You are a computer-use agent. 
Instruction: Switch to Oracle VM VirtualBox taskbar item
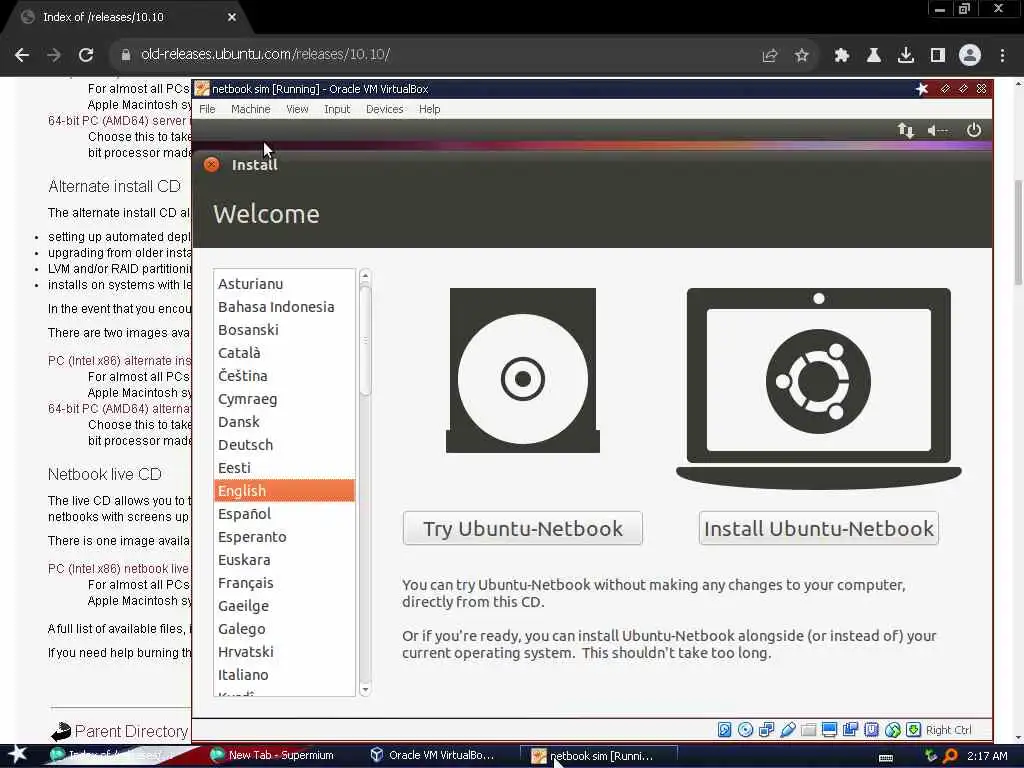(432, 756)
